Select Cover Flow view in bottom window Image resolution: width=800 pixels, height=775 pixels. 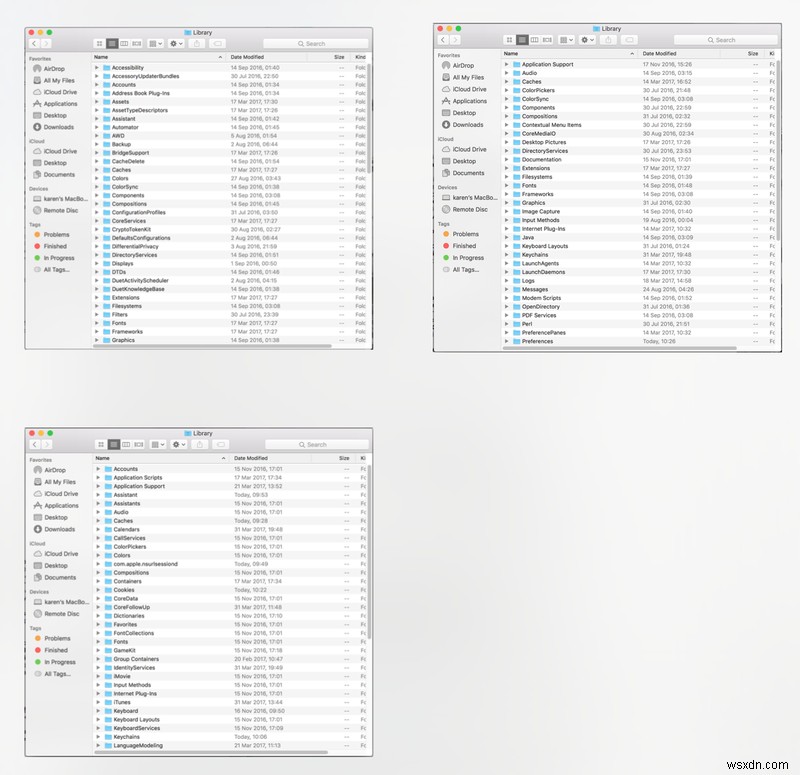[139, 444]
